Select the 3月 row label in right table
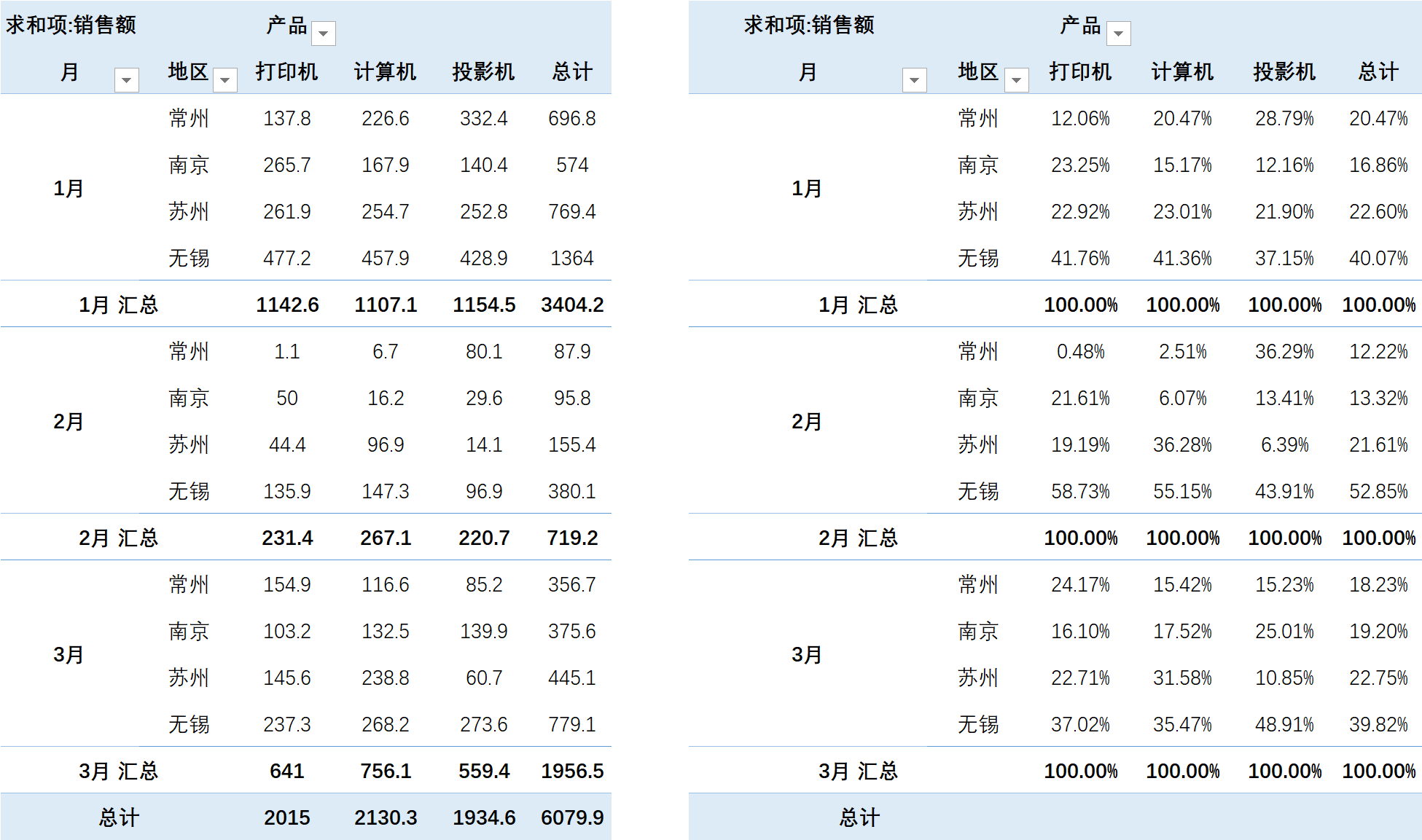The image size is (1422, 840). click(807, 654)
